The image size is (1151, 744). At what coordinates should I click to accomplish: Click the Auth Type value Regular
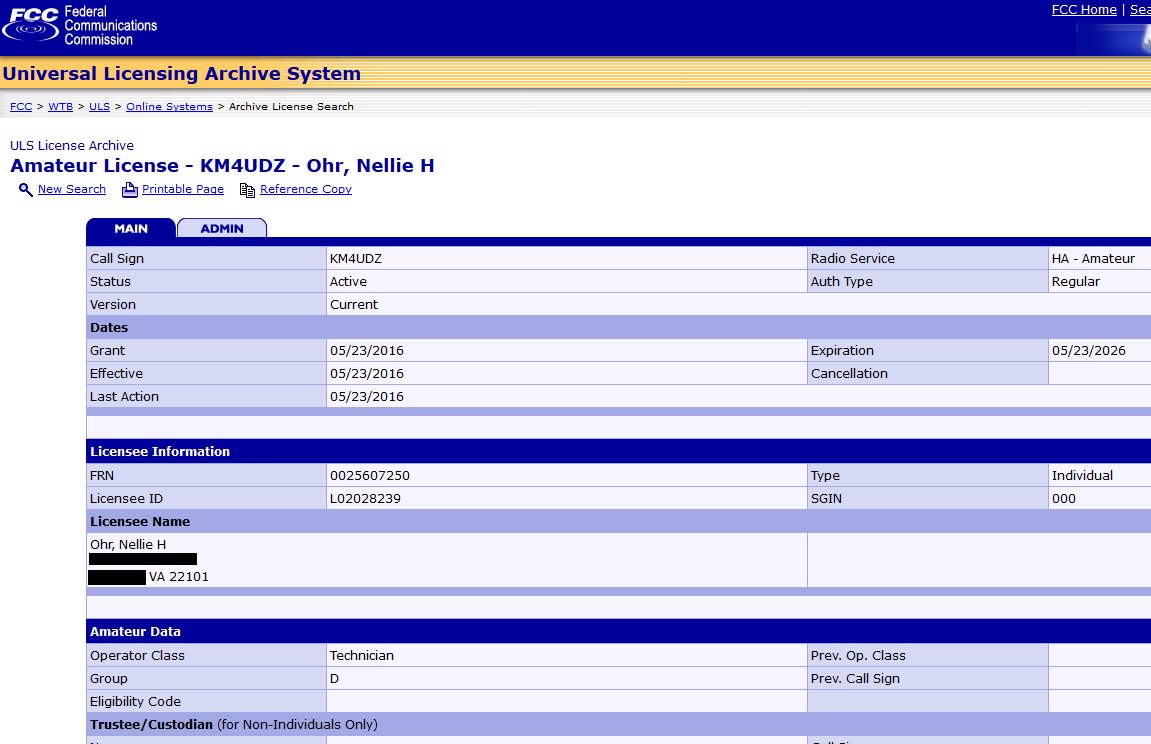pos(1075,281)
